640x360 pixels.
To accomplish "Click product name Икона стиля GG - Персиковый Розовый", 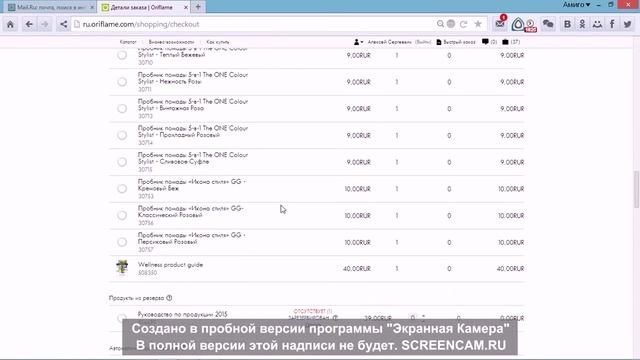I will pos(192,238).
